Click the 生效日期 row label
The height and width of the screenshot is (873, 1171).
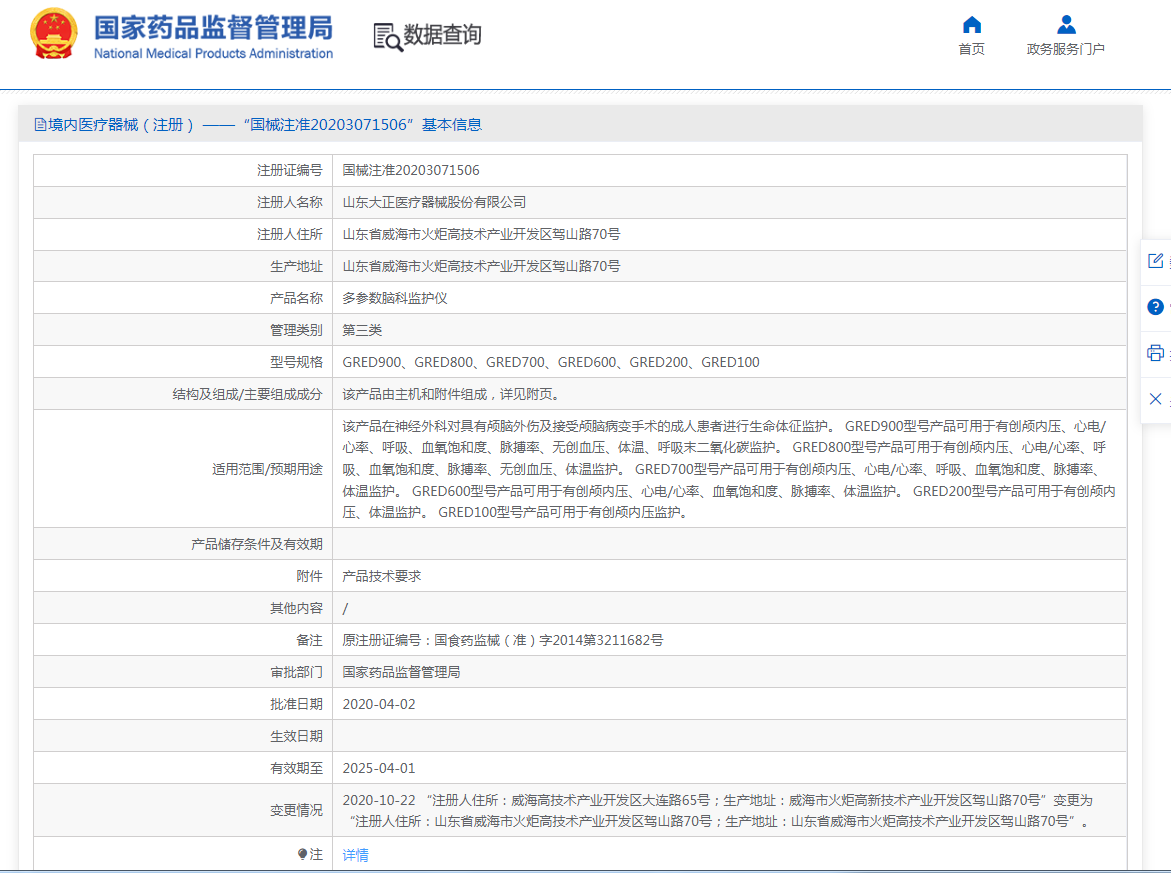coord(296,736)
